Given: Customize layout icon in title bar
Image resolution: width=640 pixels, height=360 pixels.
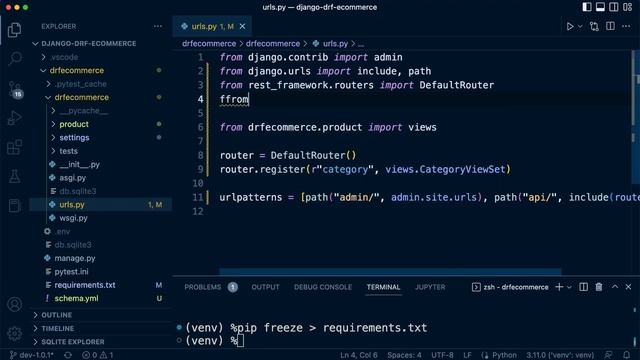Looking at the screenshot, I should (x=628, y=7).
